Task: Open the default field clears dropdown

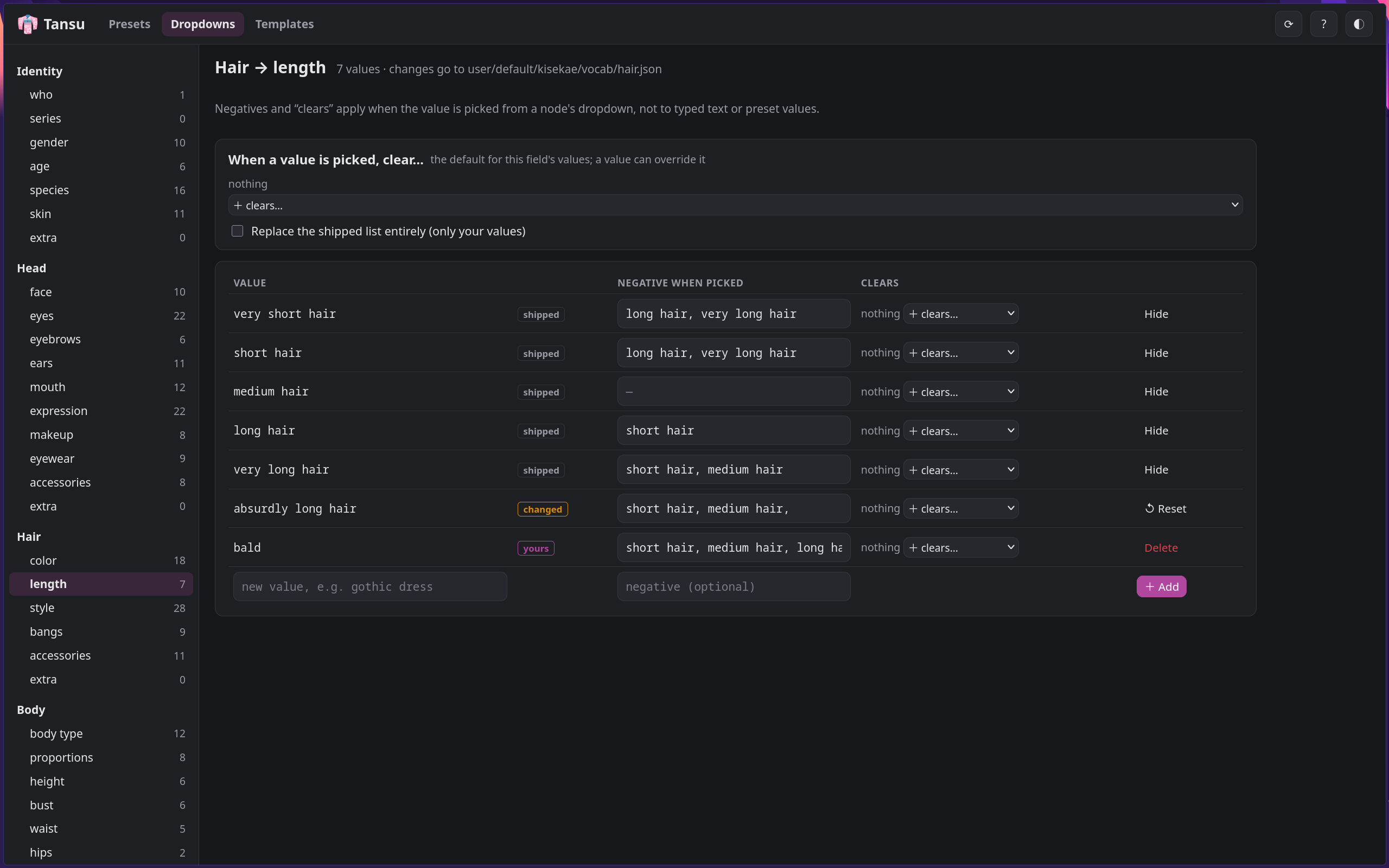Action: pos(735,205)
